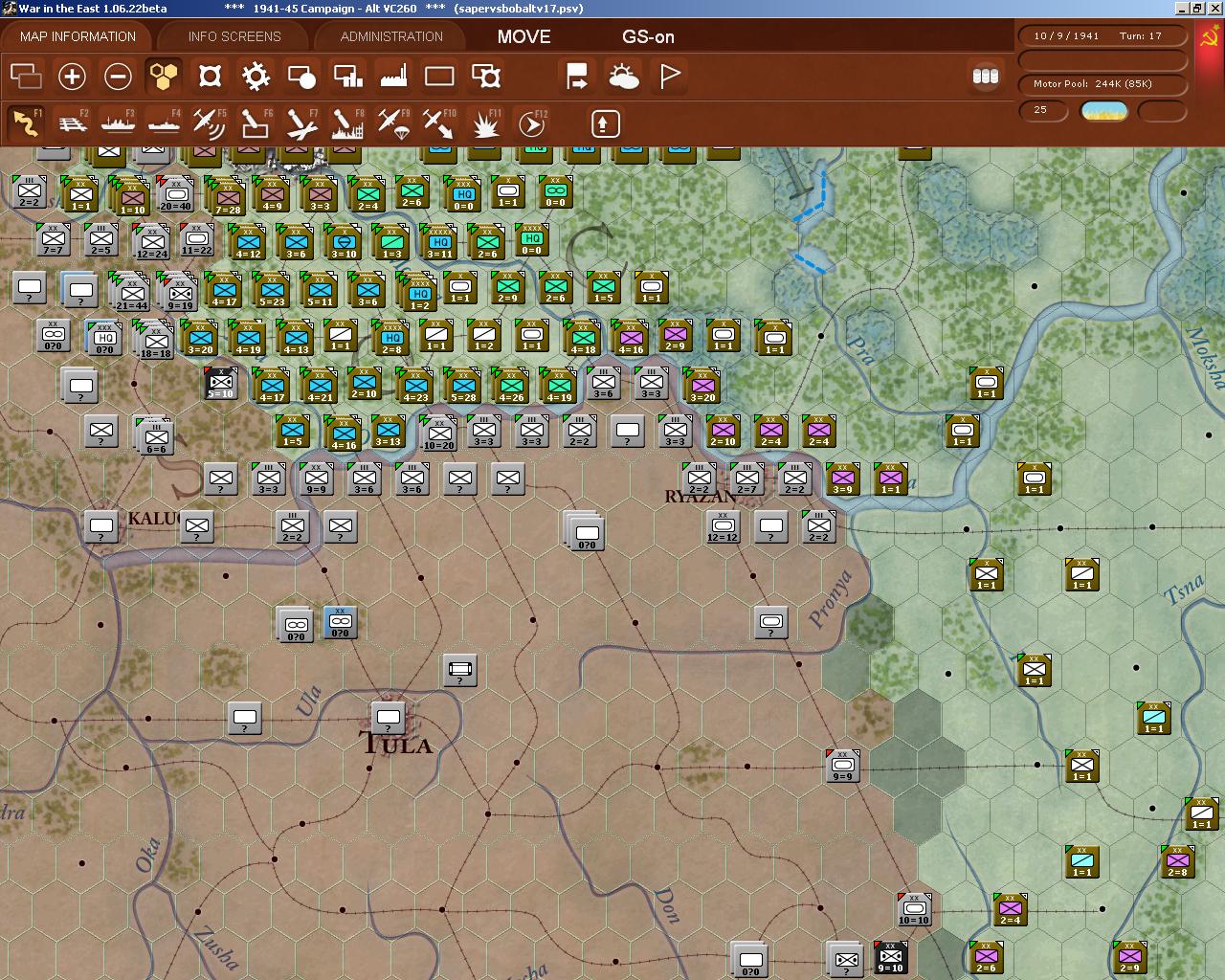Click the date and Turn 17 display
The height and width of the screenshot is (980, 1225).
pyautogui.click(x=1102, y=35)
